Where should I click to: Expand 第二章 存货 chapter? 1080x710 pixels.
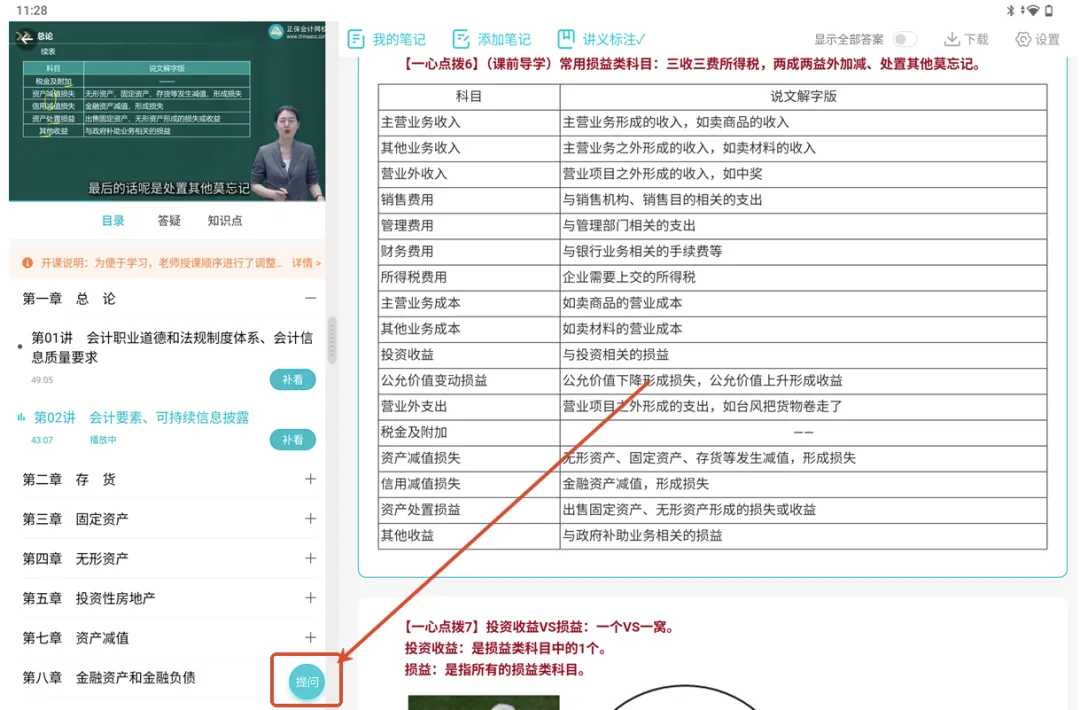(x=311, y=479)
